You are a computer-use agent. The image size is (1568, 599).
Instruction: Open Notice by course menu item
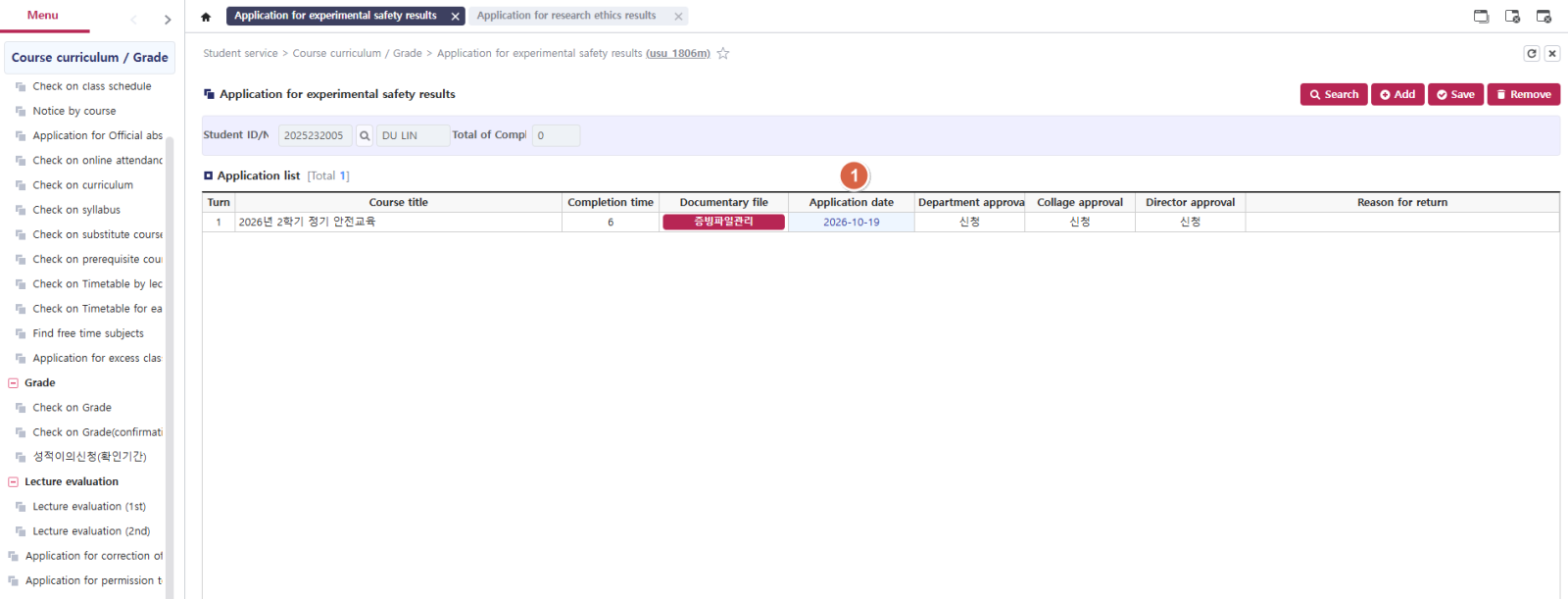[x=74, y=112]
